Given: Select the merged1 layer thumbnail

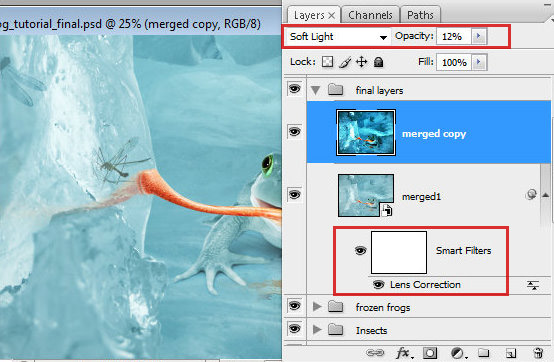Looking at the screenshot, I should (366, 195).
